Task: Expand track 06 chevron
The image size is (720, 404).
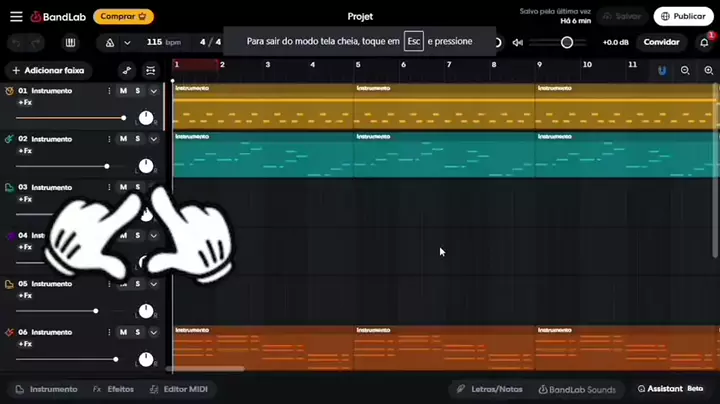Action: pyautogui.click(x=153, y=332)
